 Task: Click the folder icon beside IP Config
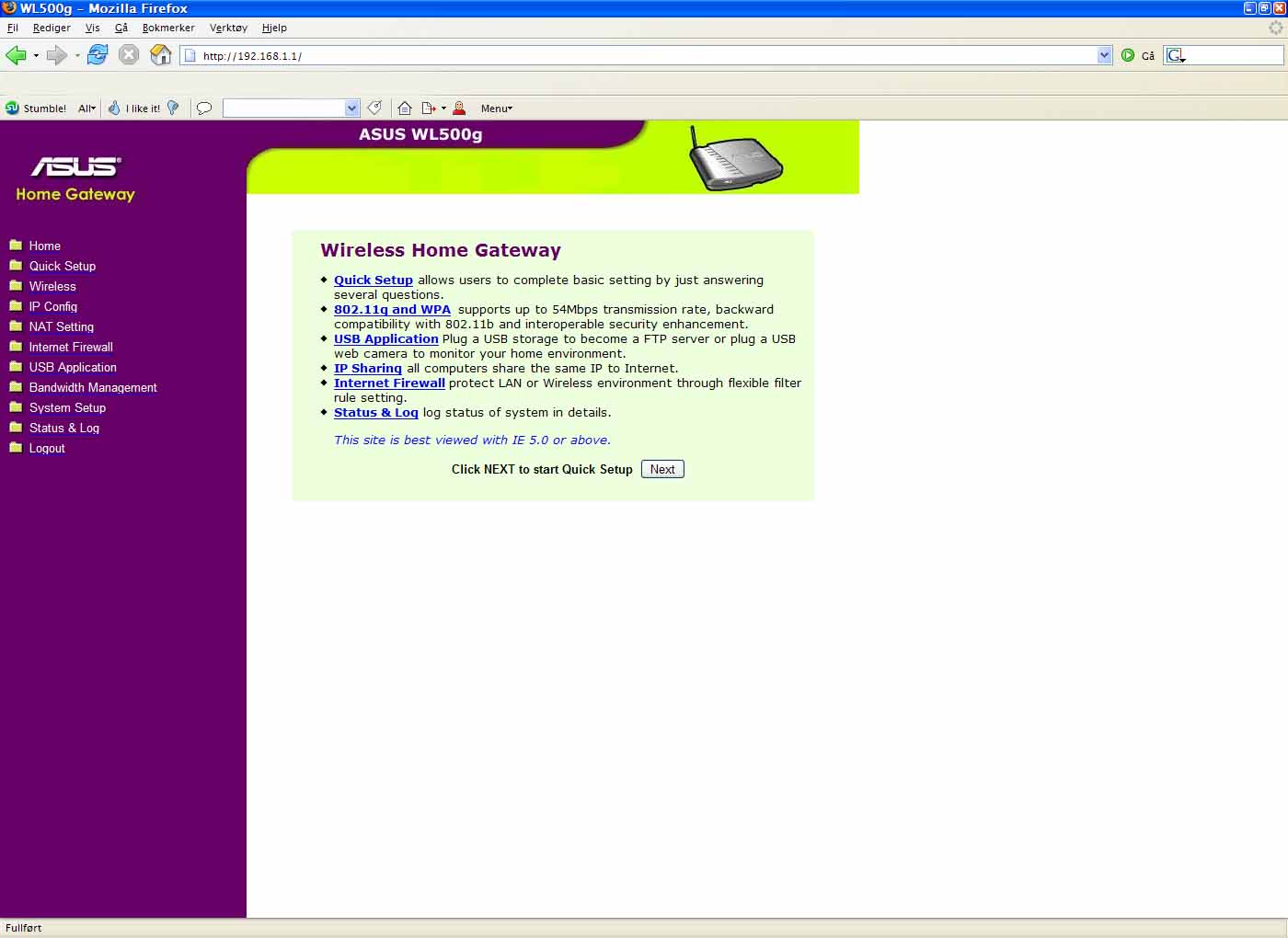(x=16, y=305)
